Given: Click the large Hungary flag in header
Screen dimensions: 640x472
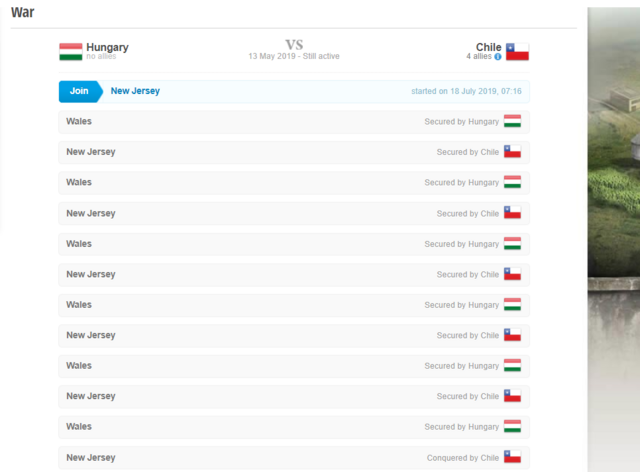Looking at the screenshot, I should 71,51.
